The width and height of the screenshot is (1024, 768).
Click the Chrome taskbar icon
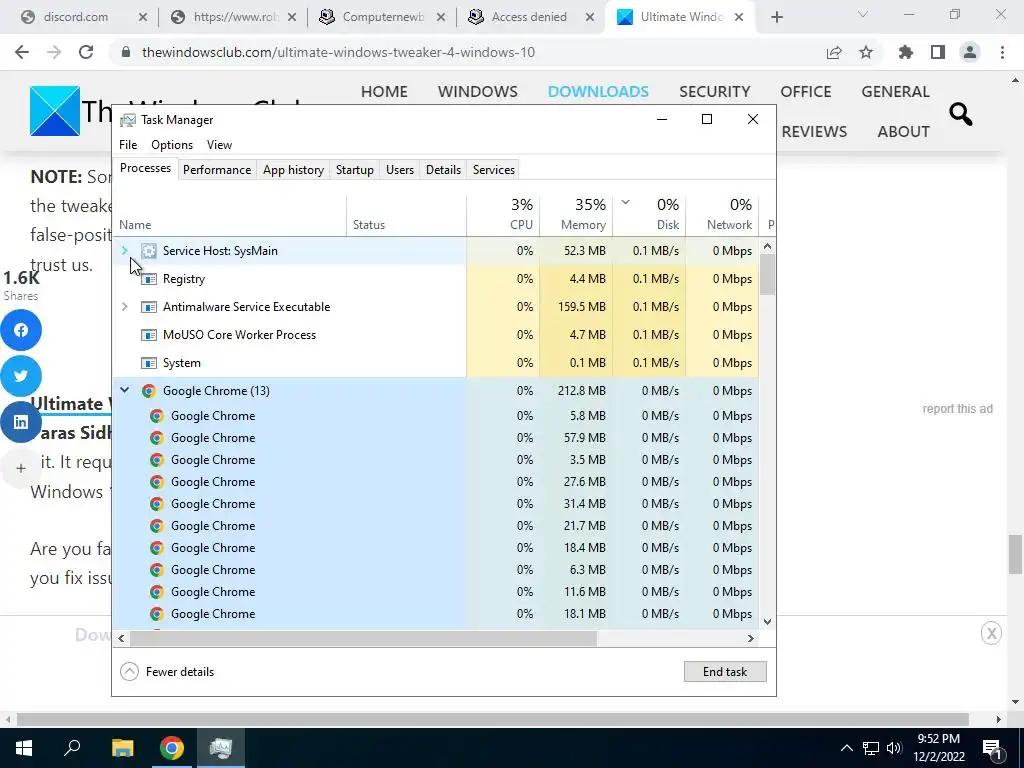[172, 748]
